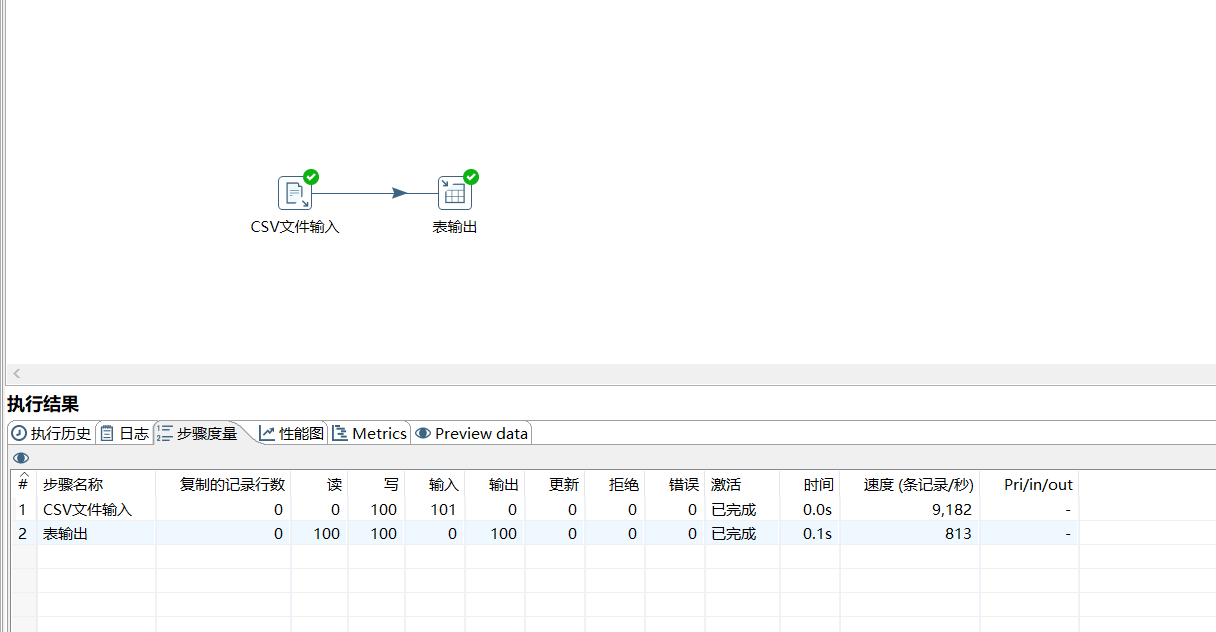Image resolution: width=1216 pixels, height=632 pixels.
Task: Select the 表输出 row in metrics table
Action: (x=545, y=533)
